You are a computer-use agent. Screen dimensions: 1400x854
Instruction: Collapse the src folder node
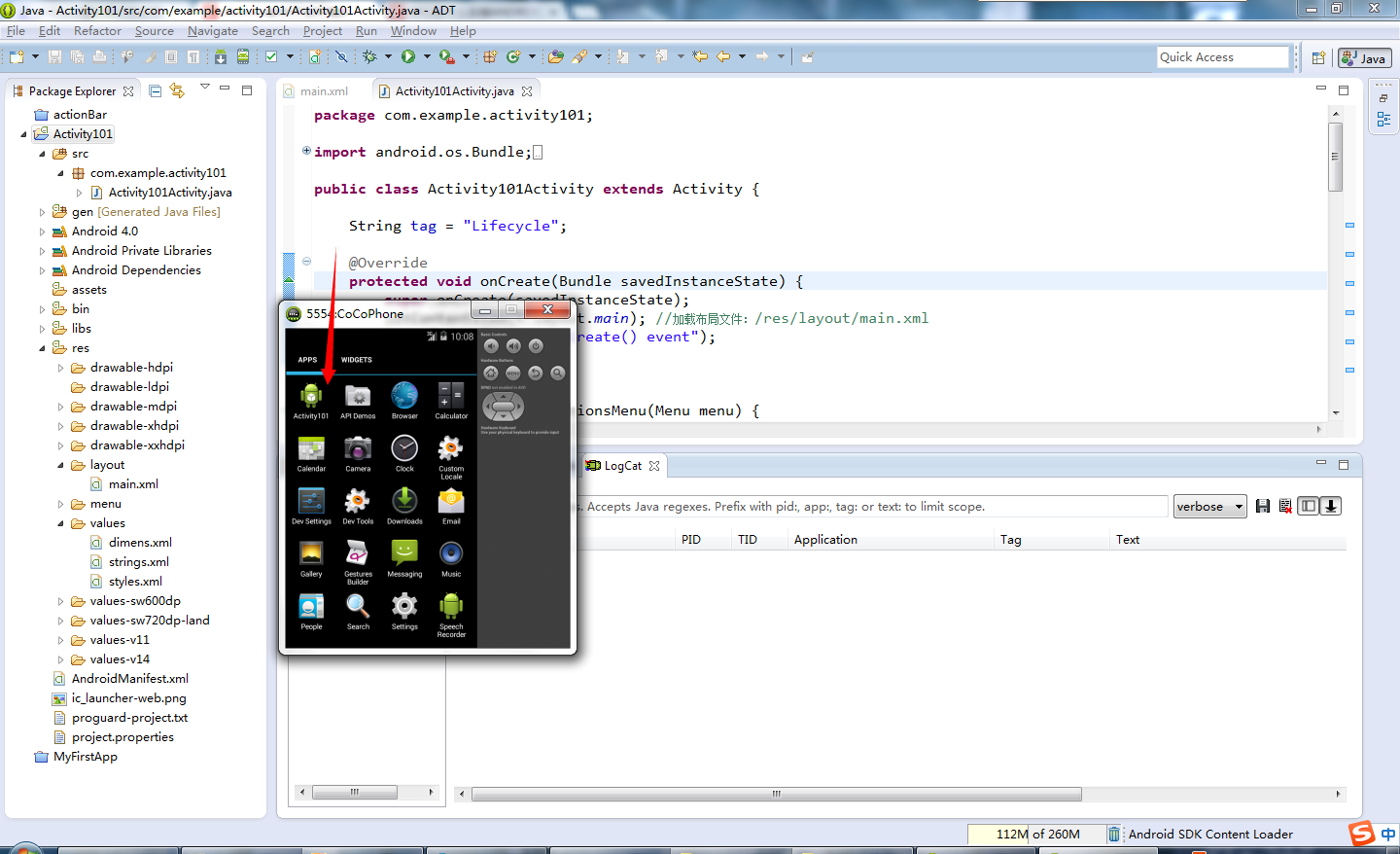(x=42, y=154)
